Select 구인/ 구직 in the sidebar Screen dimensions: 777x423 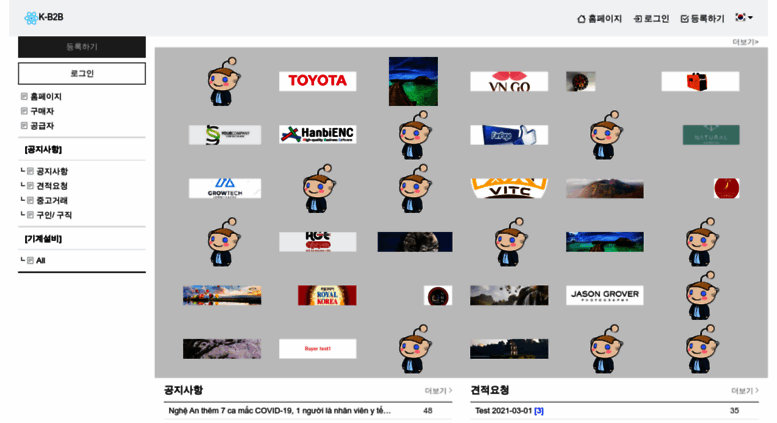(54, 215)
